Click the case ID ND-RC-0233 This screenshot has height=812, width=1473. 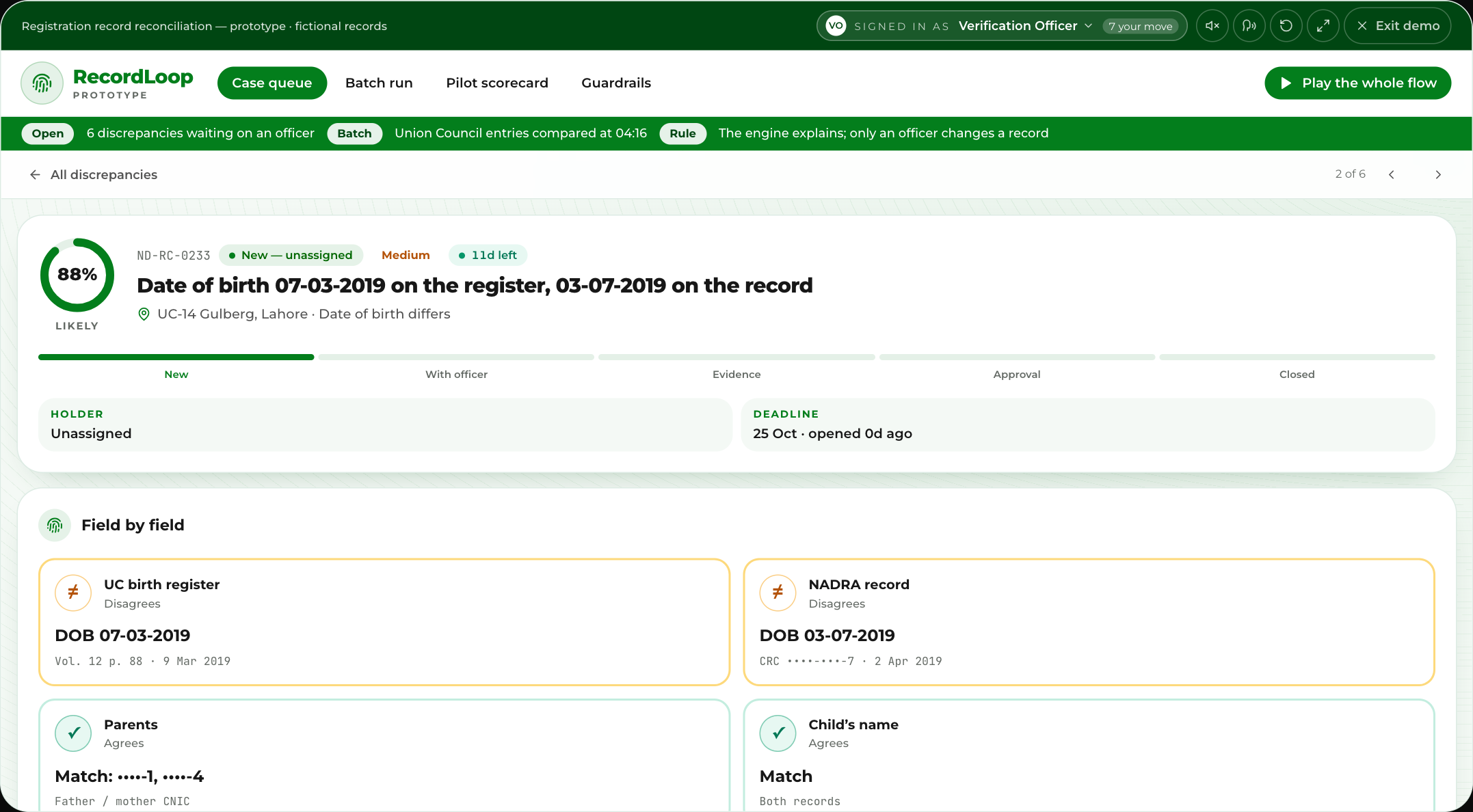[x=174, y=256]
